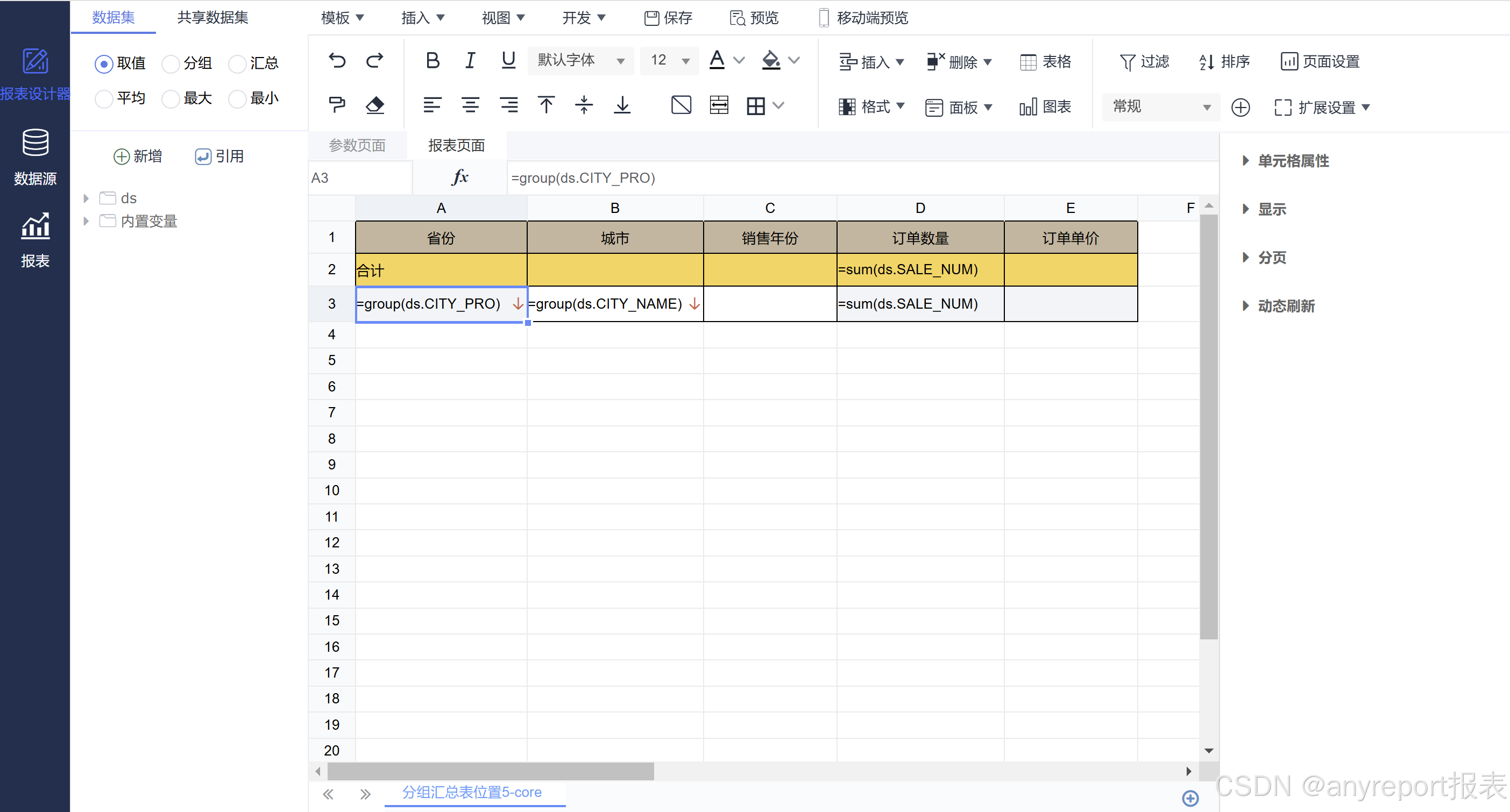
Task: Click the formula bar input field
Action: point(821,177)
